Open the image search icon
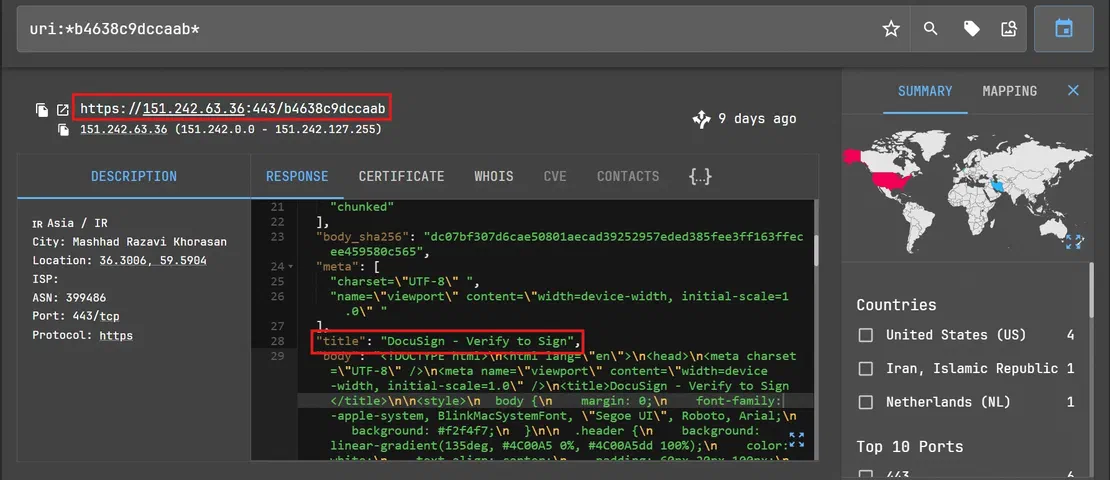 click(x=1008, y=29)
